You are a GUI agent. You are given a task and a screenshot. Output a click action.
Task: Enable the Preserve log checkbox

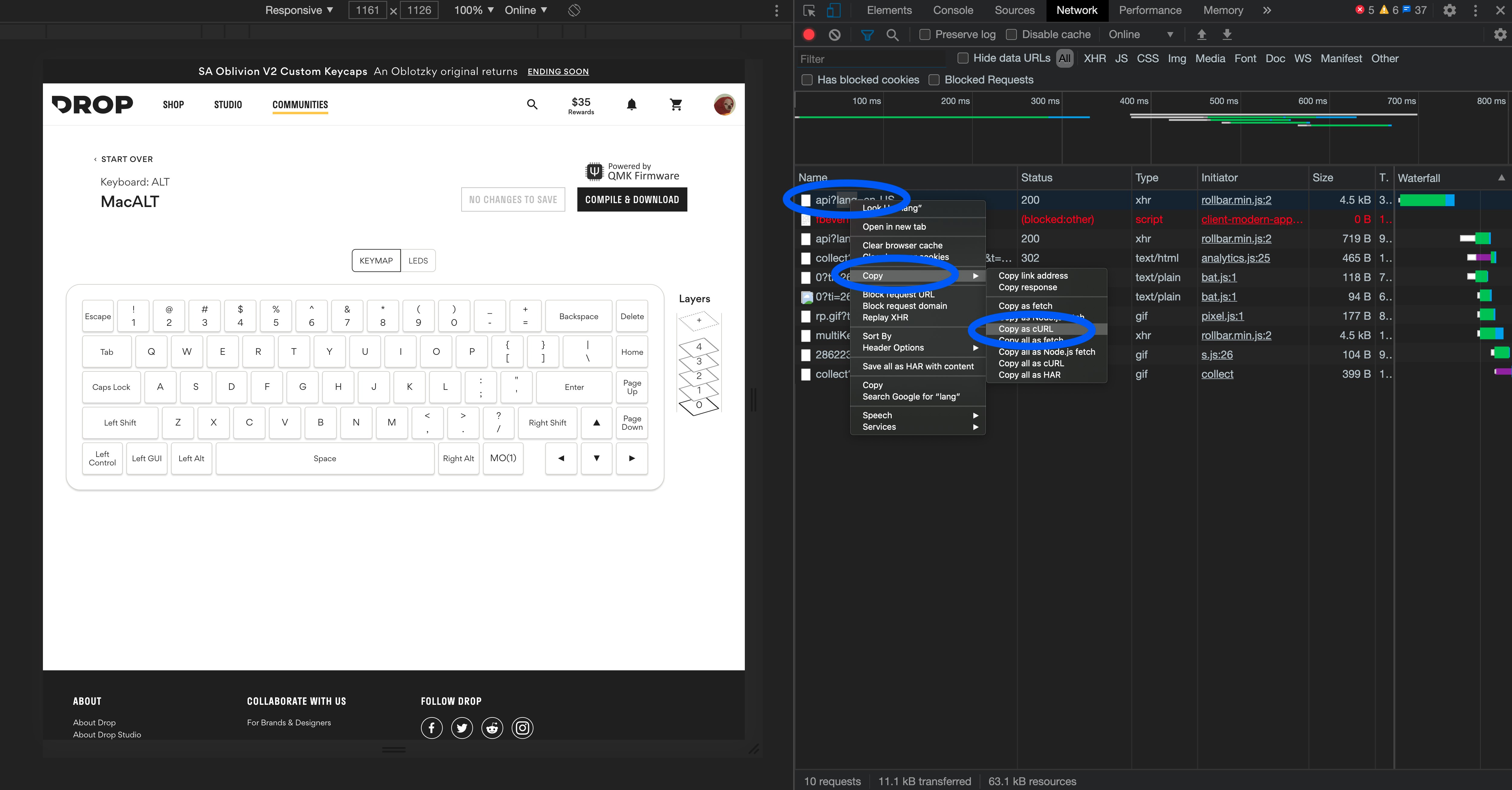coord(924,35)
